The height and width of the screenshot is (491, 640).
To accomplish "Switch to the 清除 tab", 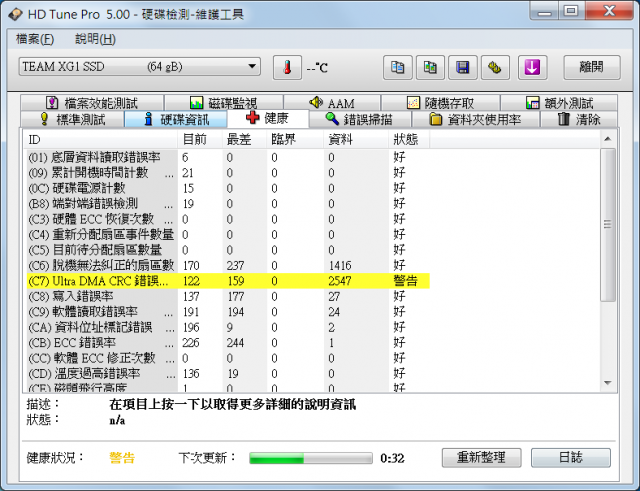I will (579, 119).
